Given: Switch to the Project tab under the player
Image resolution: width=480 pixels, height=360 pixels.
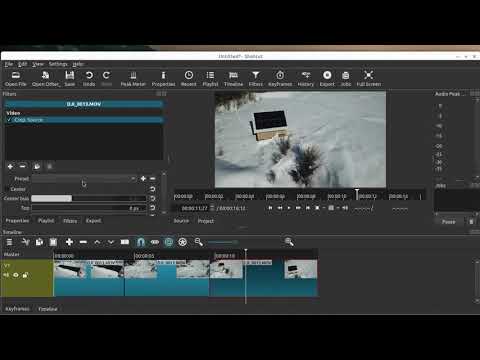Looking at the screenshot, I should click(206, 221).
